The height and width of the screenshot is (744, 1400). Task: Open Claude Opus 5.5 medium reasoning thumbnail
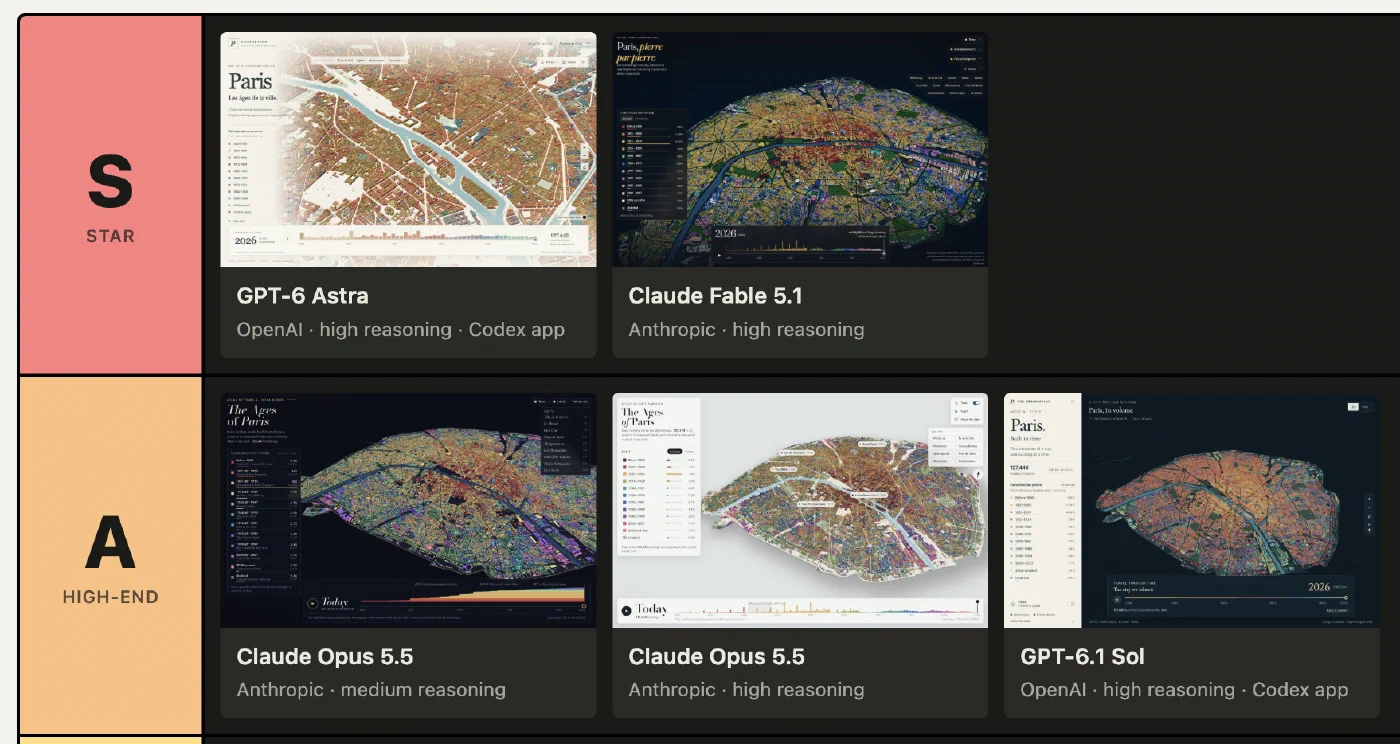[x=408, y=510]
